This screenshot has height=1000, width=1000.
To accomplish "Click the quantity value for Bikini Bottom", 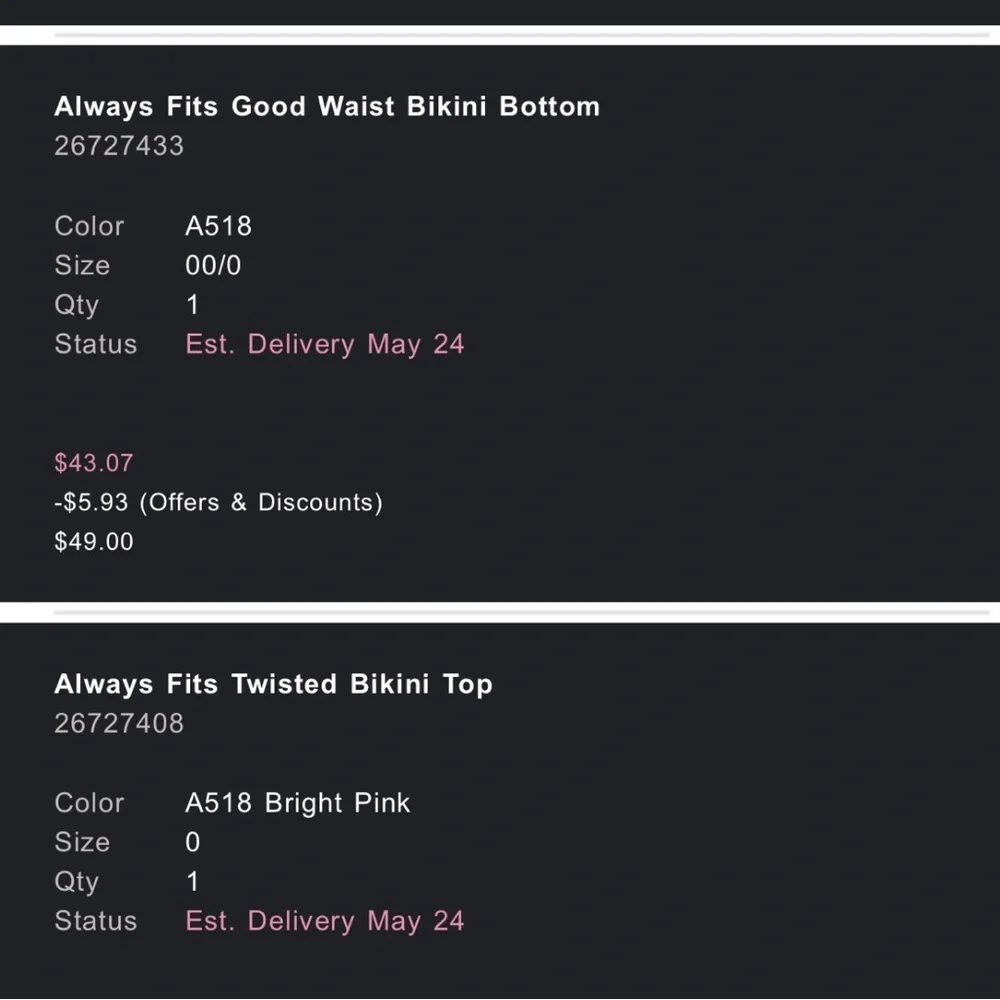I will coord(193,305).
